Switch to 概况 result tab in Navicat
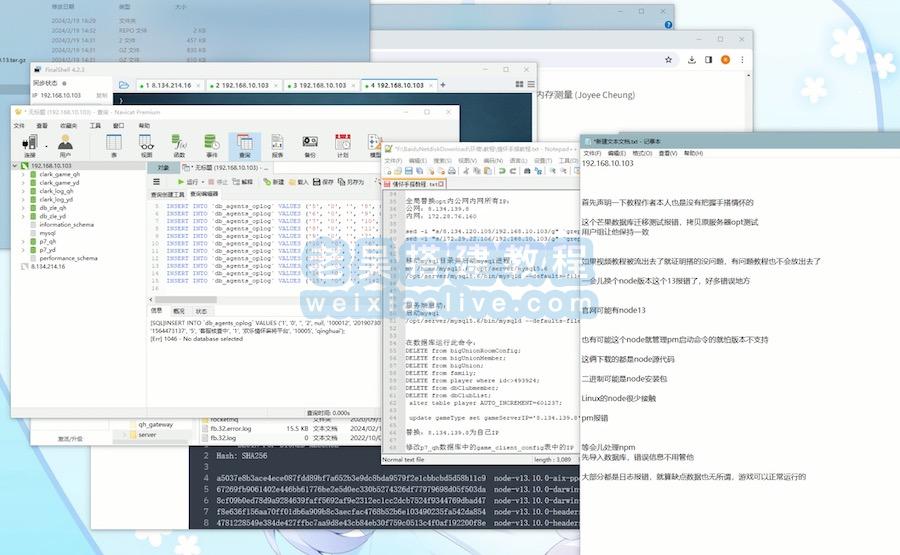This screenshot has height=555, width=900. tap(179, 311)
